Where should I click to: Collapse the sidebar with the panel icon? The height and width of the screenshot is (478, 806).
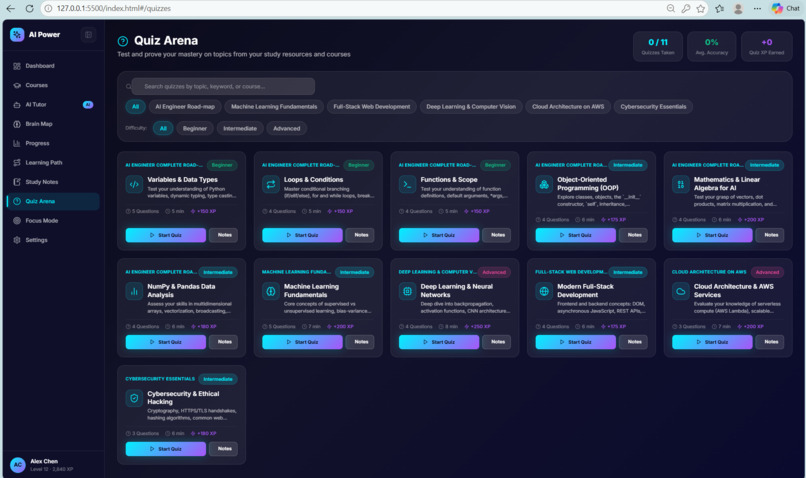tap(88, 34)
